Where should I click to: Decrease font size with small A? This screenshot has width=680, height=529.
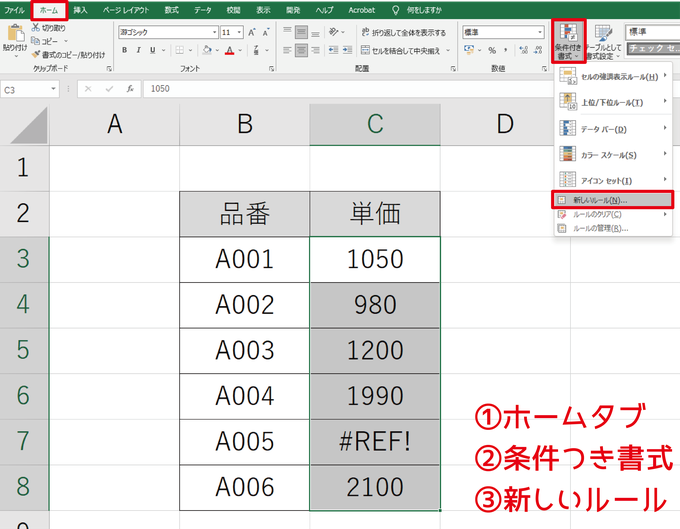pos(266,32)
